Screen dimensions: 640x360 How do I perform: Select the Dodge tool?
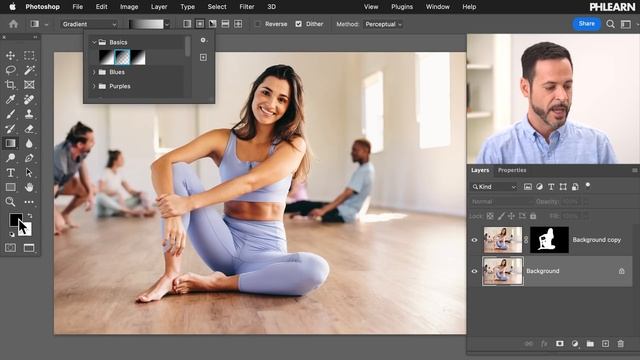pyautogui.click(x=11, y=158)
